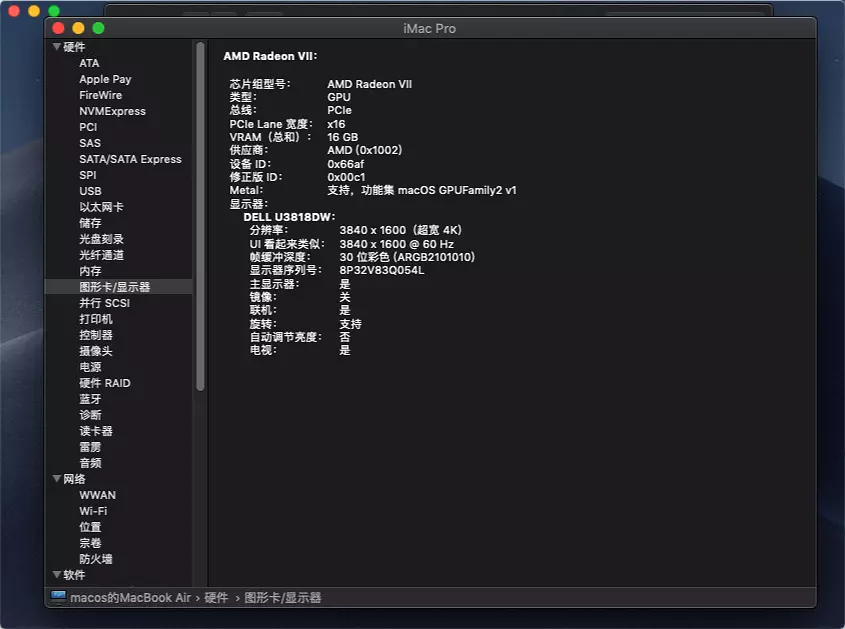The width and height of the screenshot is (845, 629).
Task: Open Apple Pay information
Action: (x=105, y=79)
